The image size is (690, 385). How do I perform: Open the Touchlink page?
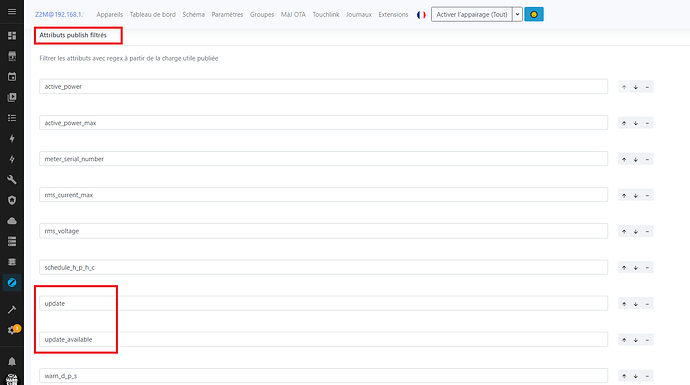click(x=326, y=15)
